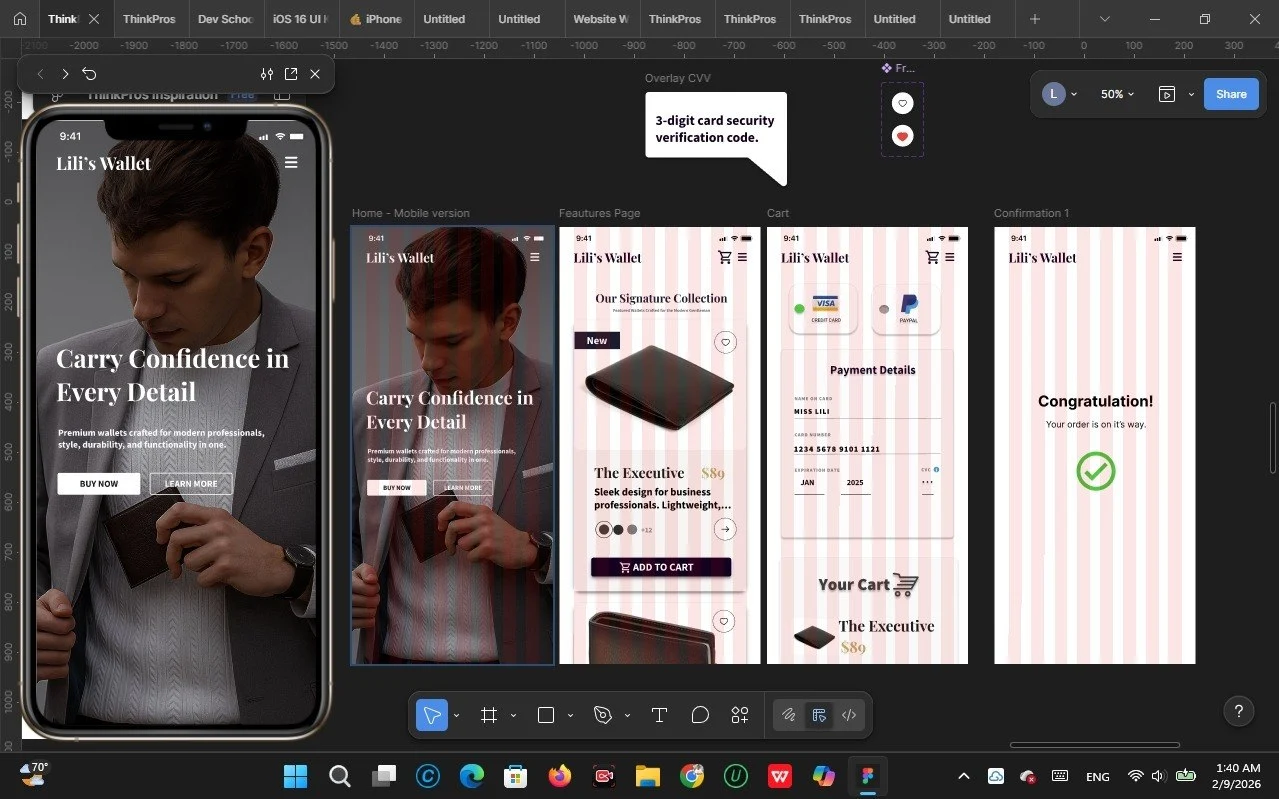Click the Figma home icon
The height and width of the screenshot is (799, 1279).
[19, 19]
